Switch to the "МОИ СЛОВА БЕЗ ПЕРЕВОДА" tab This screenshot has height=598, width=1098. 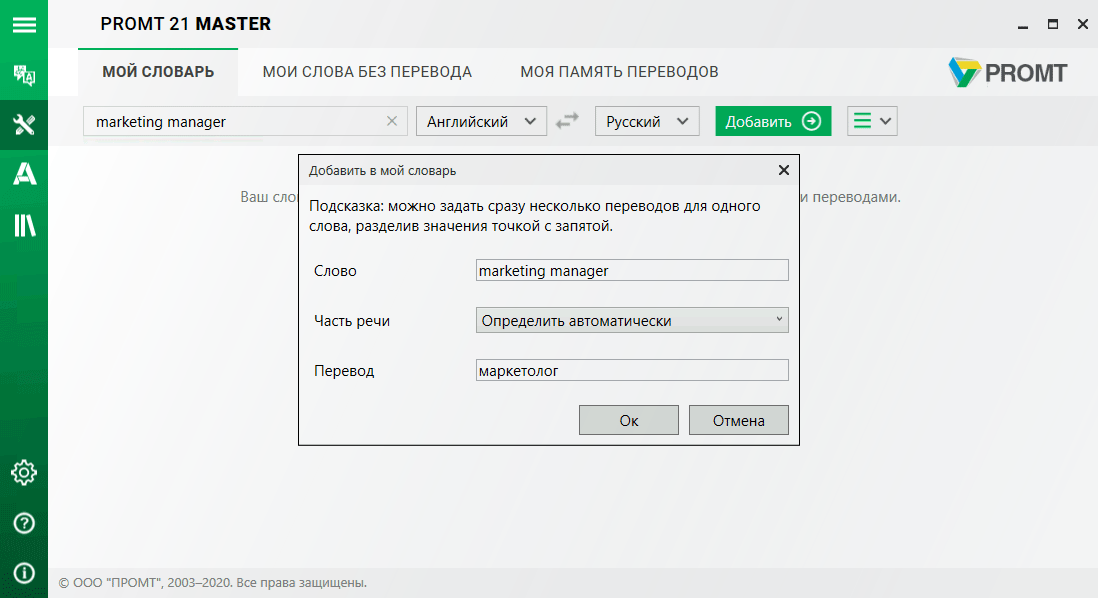(x=367, y=72)
